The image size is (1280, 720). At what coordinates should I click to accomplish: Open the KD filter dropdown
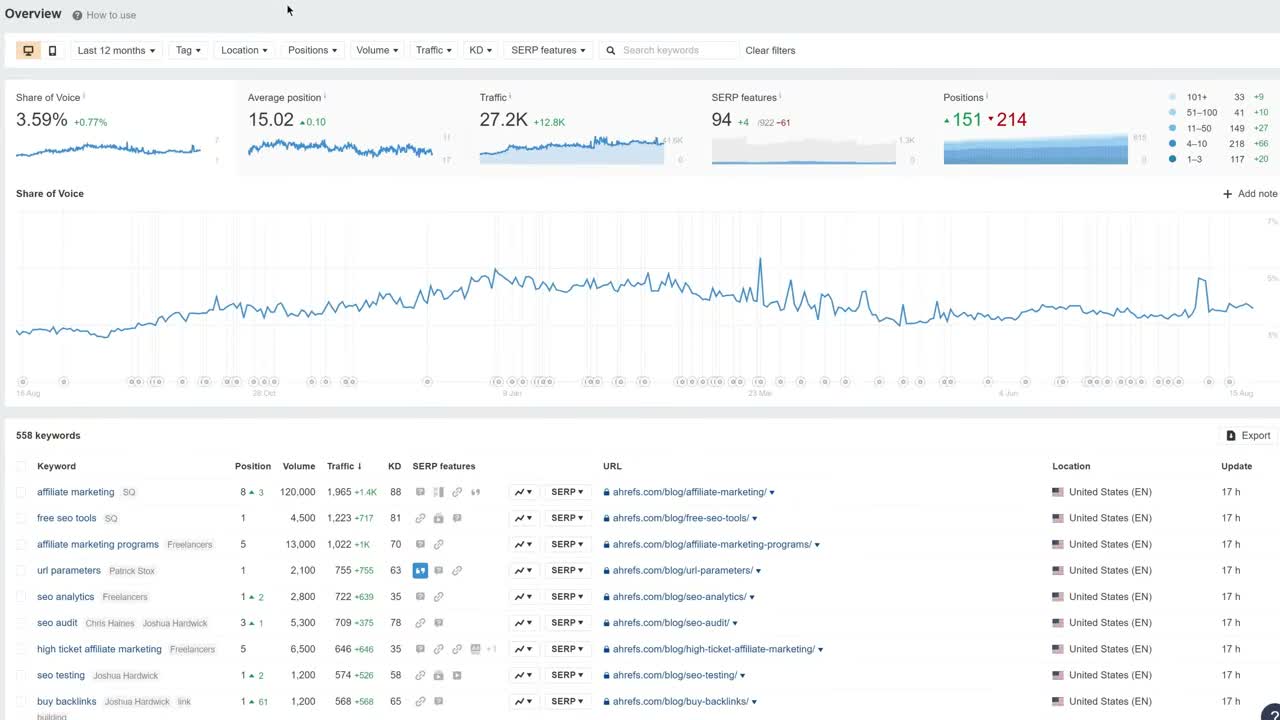(x=480, y=50)
